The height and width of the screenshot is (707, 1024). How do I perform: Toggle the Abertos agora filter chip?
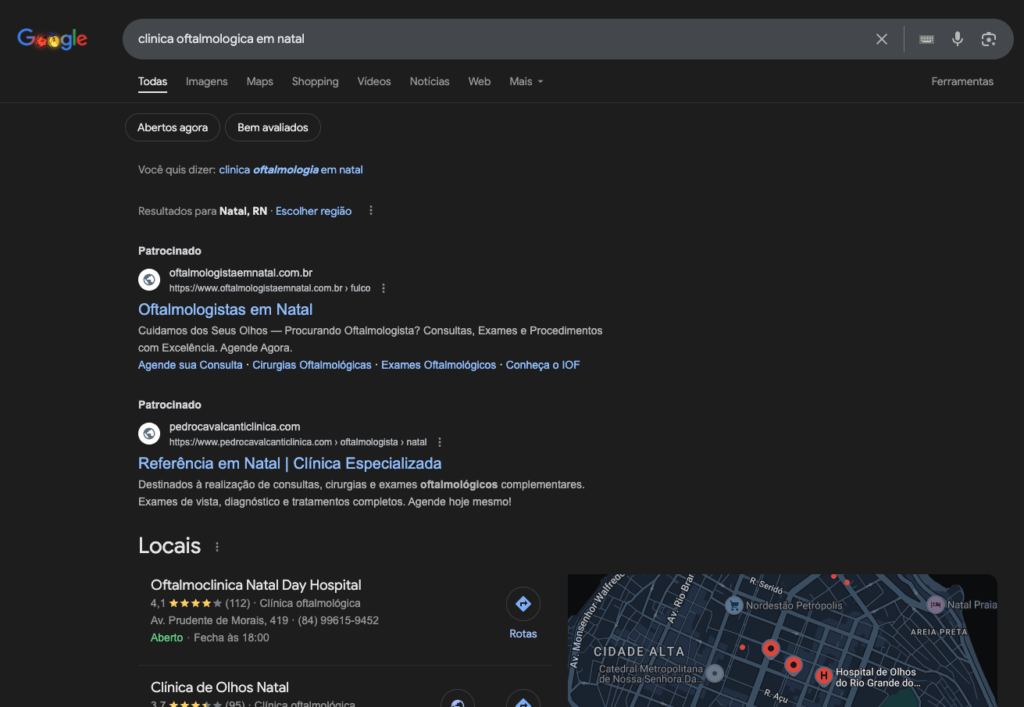172,127
